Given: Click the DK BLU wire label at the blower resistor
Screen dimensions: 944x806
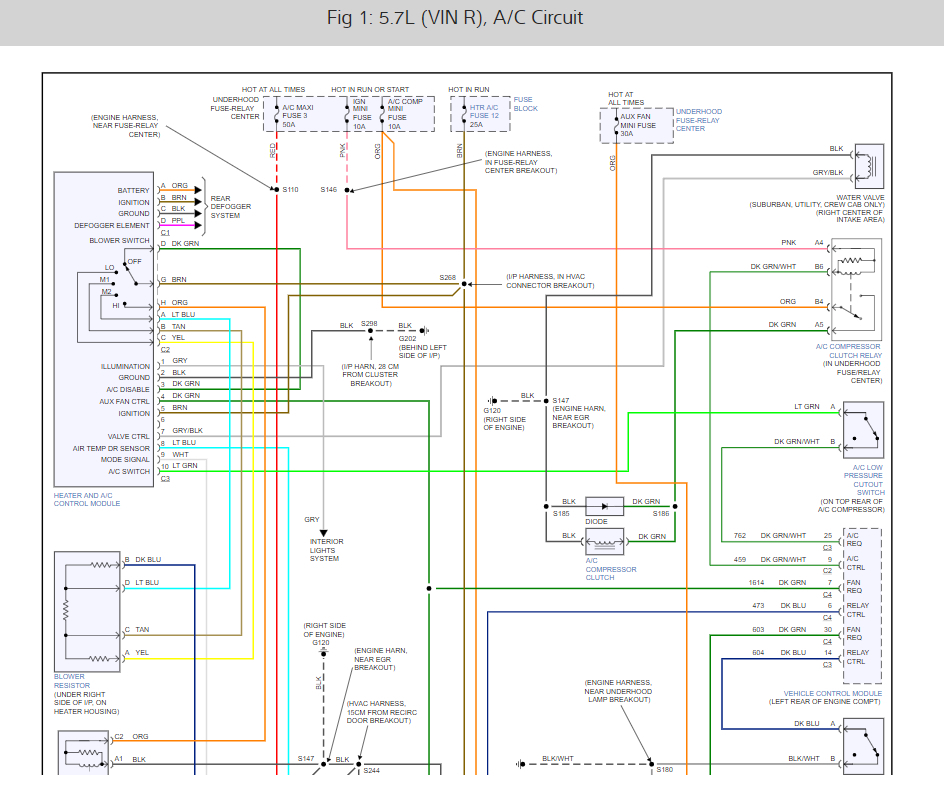Looking at the screenshot, I should coord(148,560).
